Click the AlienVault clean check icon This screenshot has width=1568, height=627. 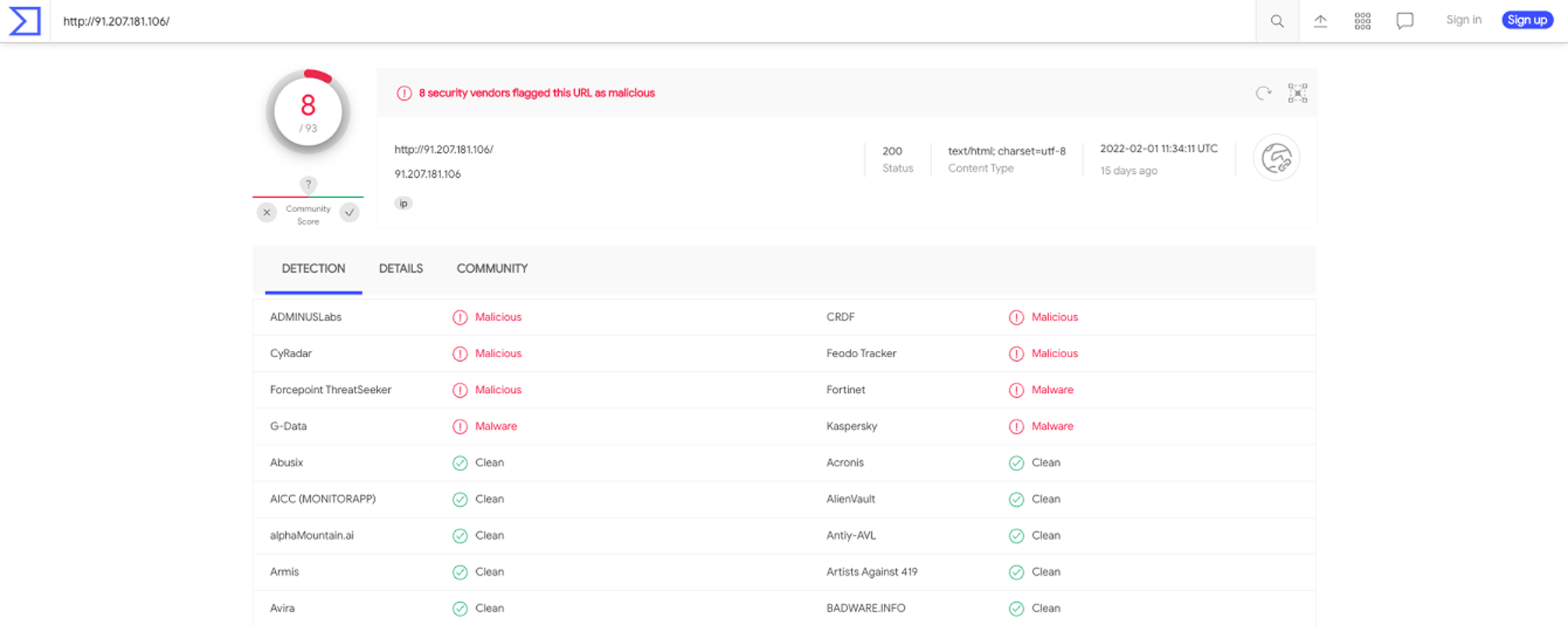[1016, 499]
